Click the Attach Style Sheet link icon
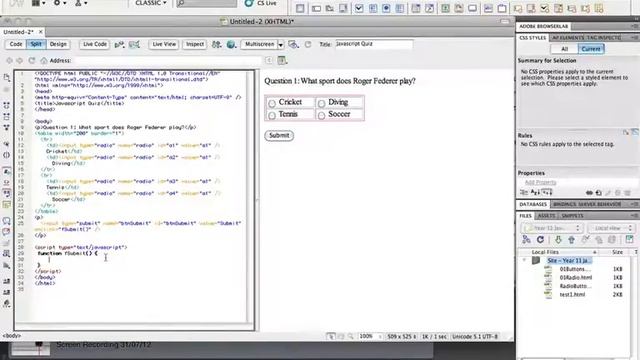This screenshot has height=360, width=640. coord(589,193)
